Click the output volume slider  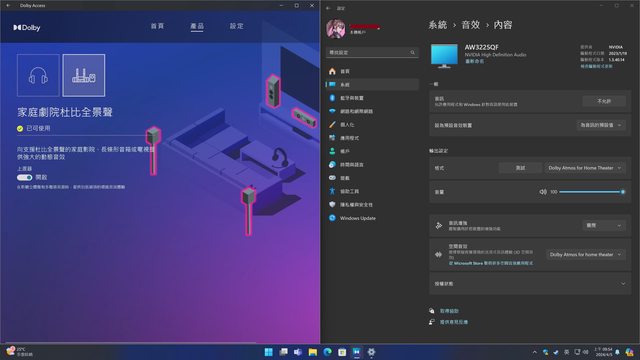[x=591, y=192]
